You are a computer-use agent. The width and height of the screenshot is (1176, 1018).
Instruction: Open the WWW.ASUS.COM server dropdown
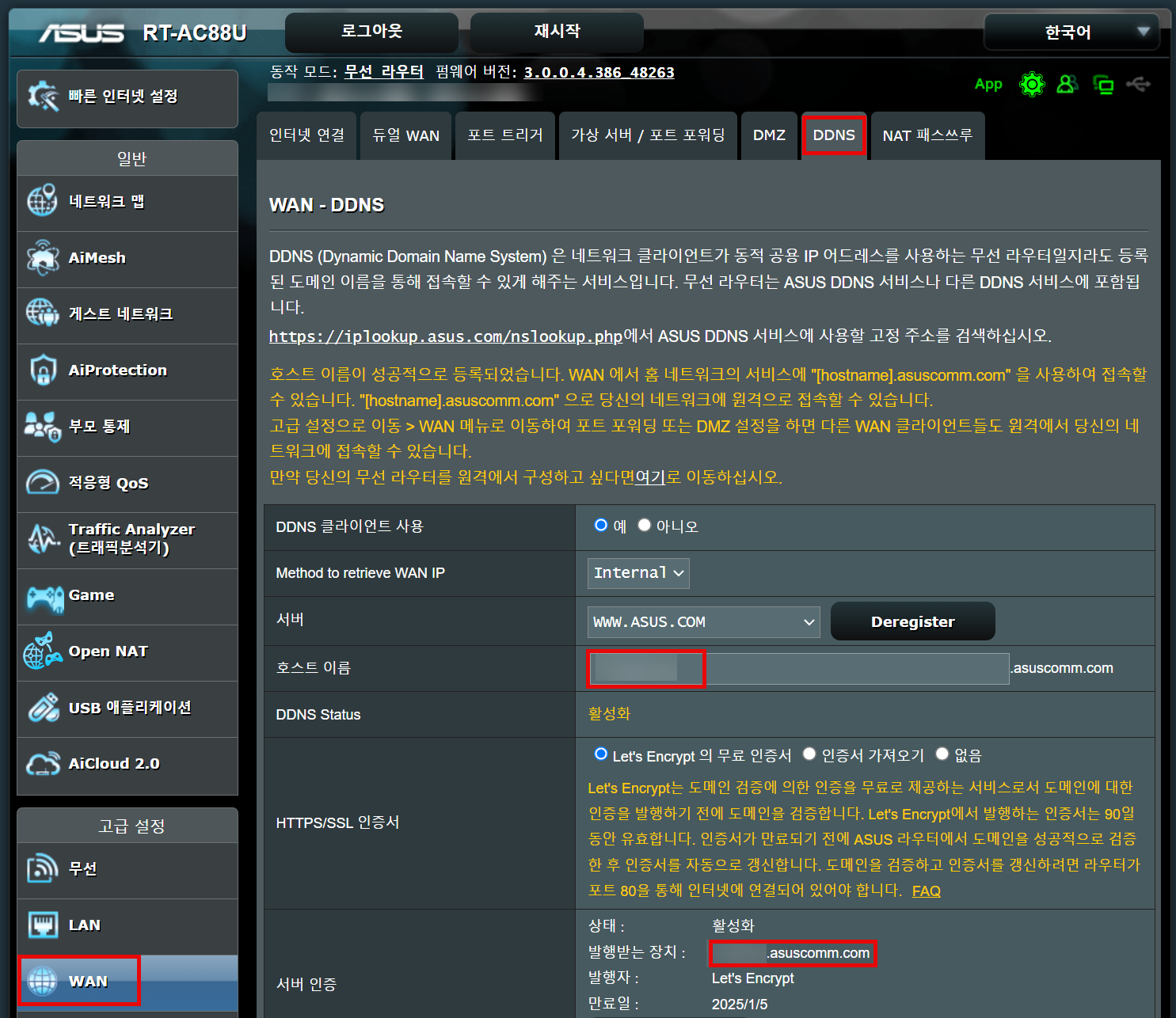(x=704, y=622)
